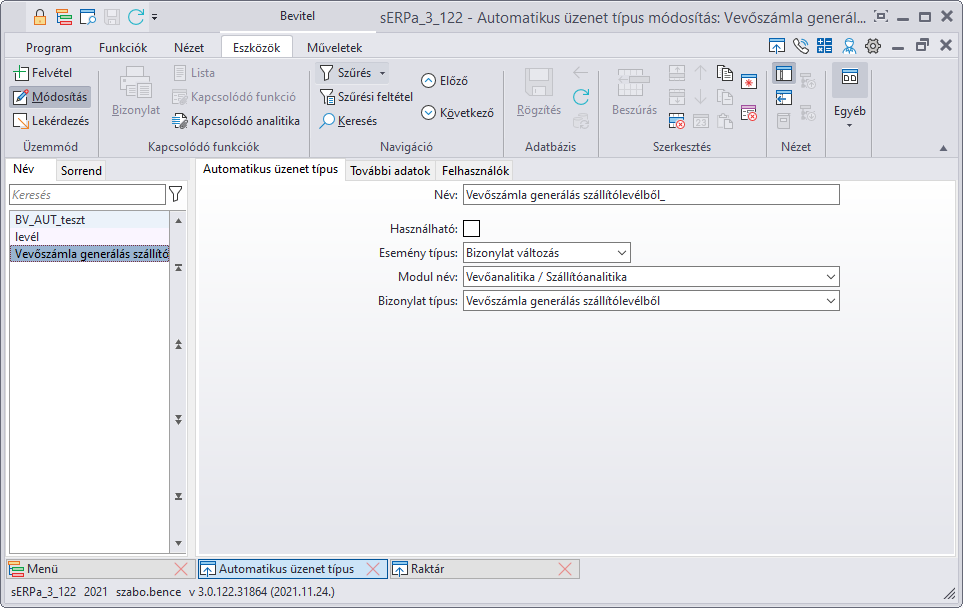This screenshot has width=963, height=608.
Task: Switch to További adatok tab
Action: [390, 171]
